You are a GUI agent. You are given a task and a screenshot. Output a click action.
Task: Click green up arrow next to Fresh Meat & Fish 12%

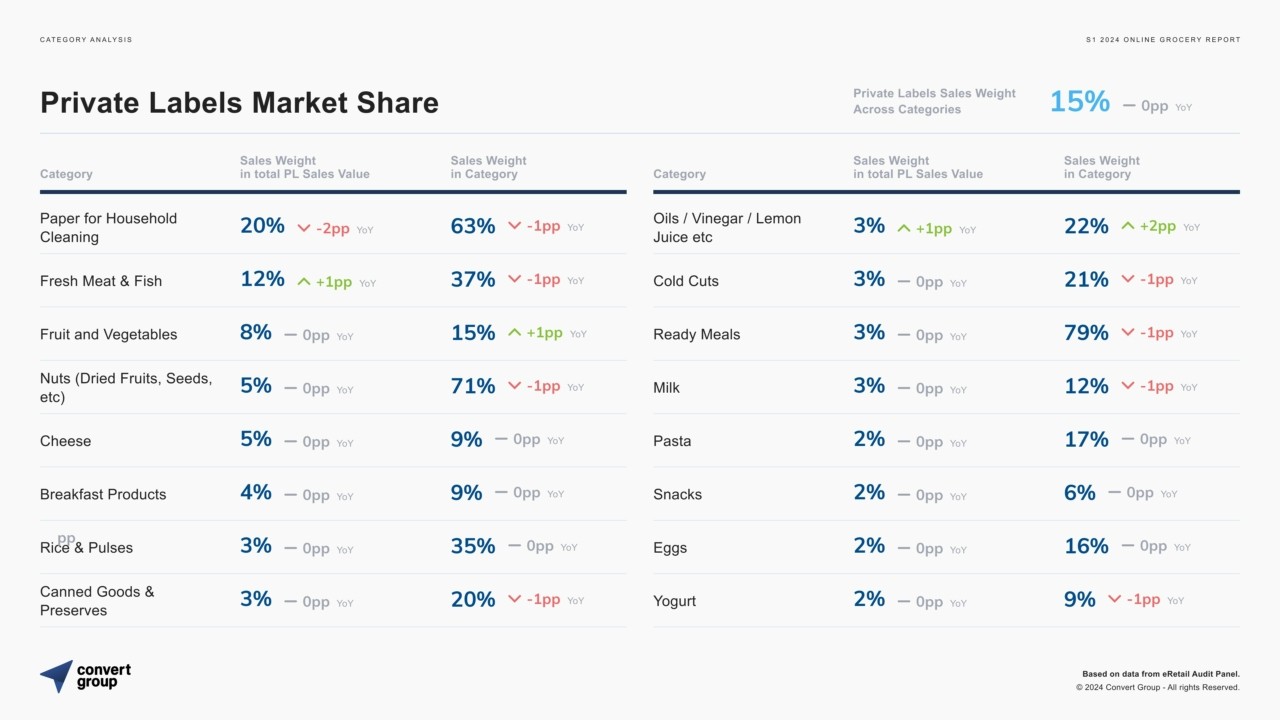(304, 282)
